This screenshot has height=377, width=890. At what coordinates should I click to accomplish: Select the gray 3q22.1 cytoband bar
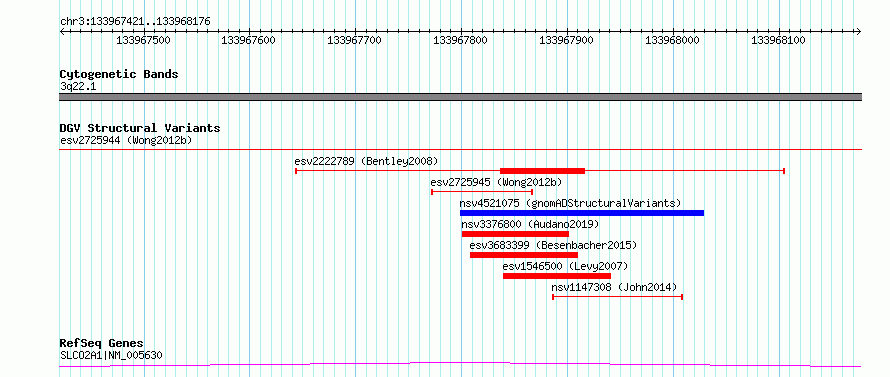coord(460,97)
